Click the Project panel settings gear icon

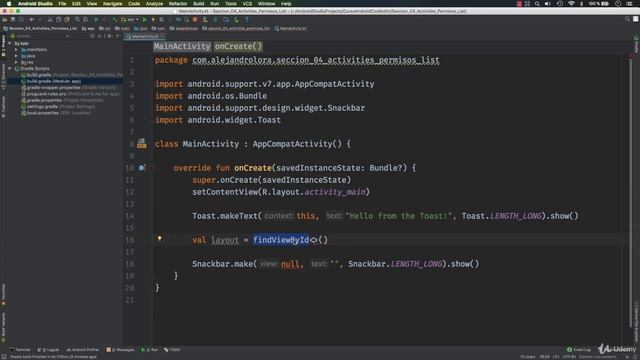(109, 36)
